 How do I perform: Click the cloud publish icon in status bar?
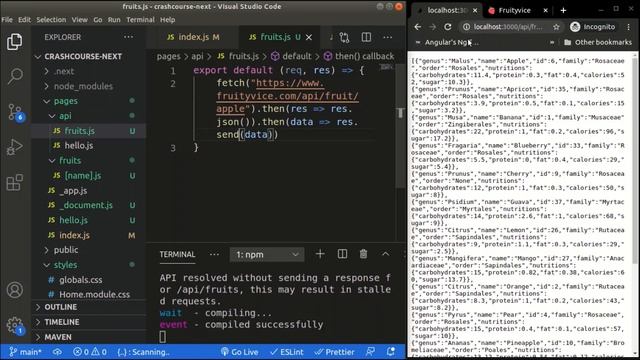pyautogui.click(x=57, y=352)
